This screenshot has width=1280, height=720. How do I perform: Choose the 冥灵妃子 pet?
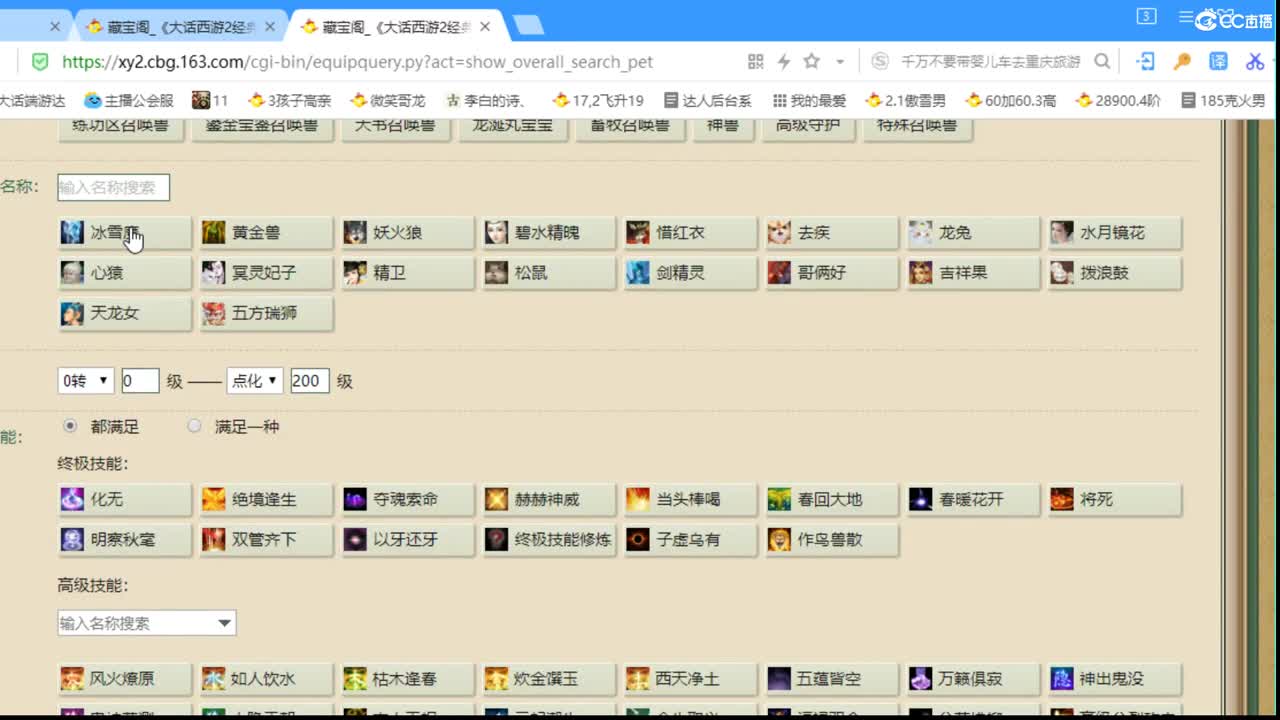(x=266, y=273)
